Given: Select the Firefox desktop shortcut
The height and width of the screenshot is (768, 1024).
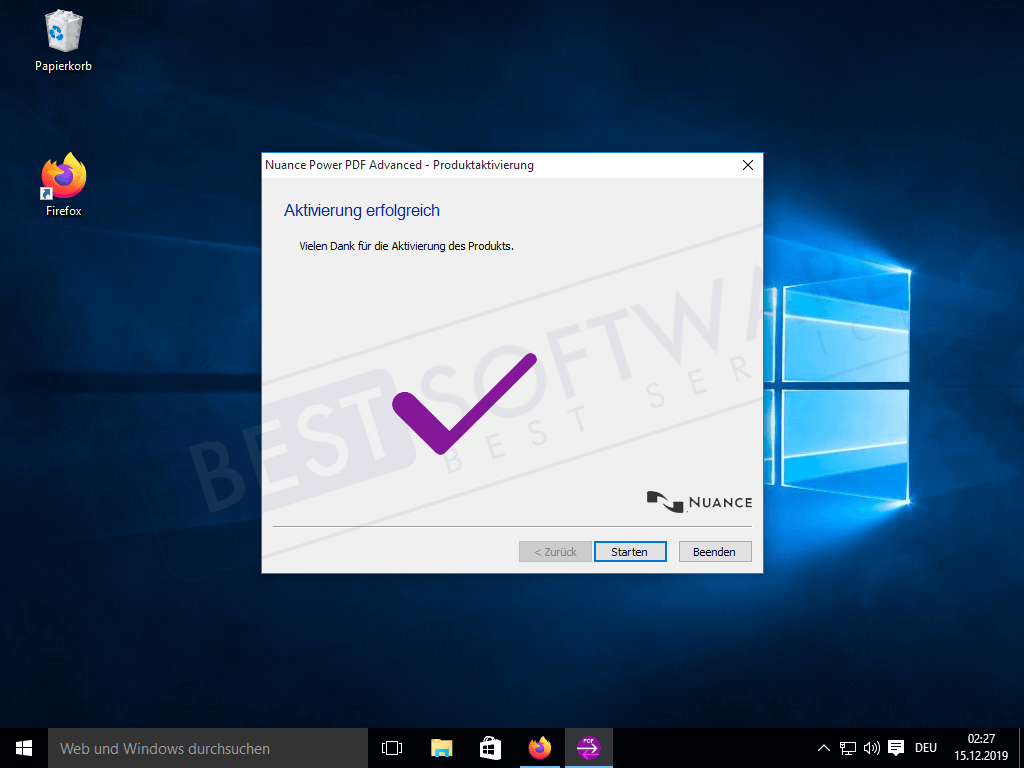Looking at the screenshot, I should click(63, 185).
